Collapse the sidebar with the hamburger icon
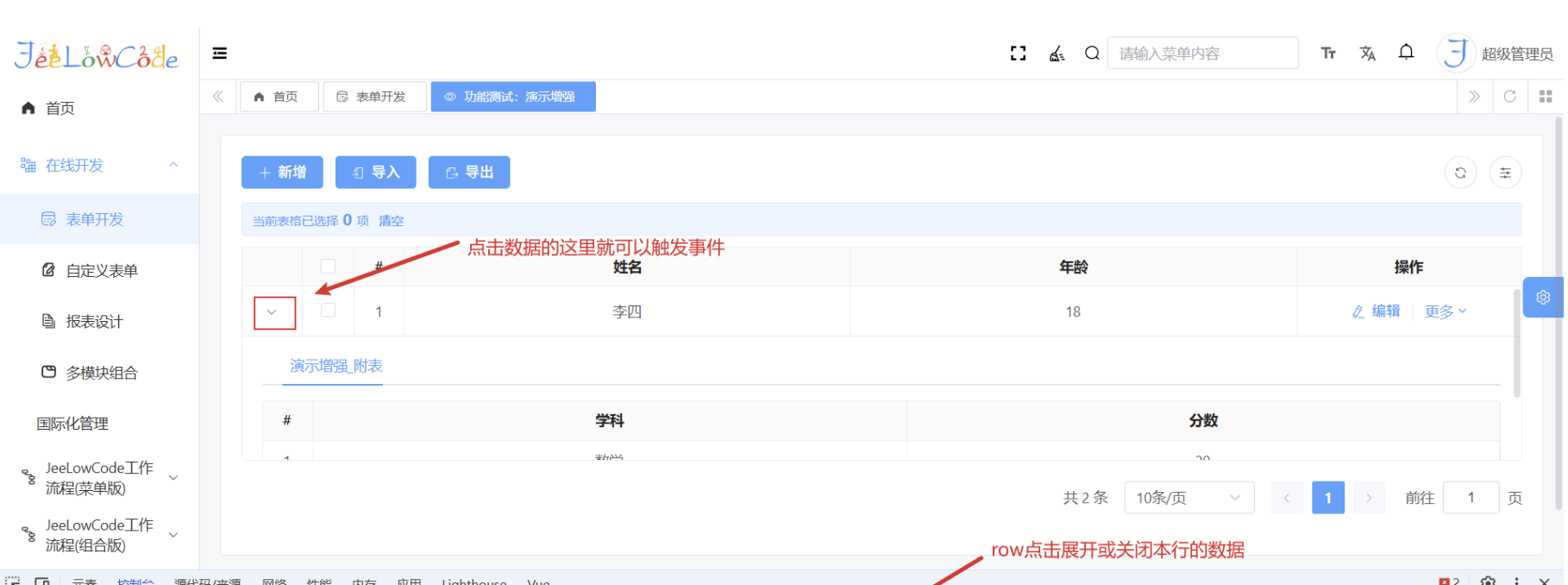This screenshot has width=1568, height=585. click(220, 53)
